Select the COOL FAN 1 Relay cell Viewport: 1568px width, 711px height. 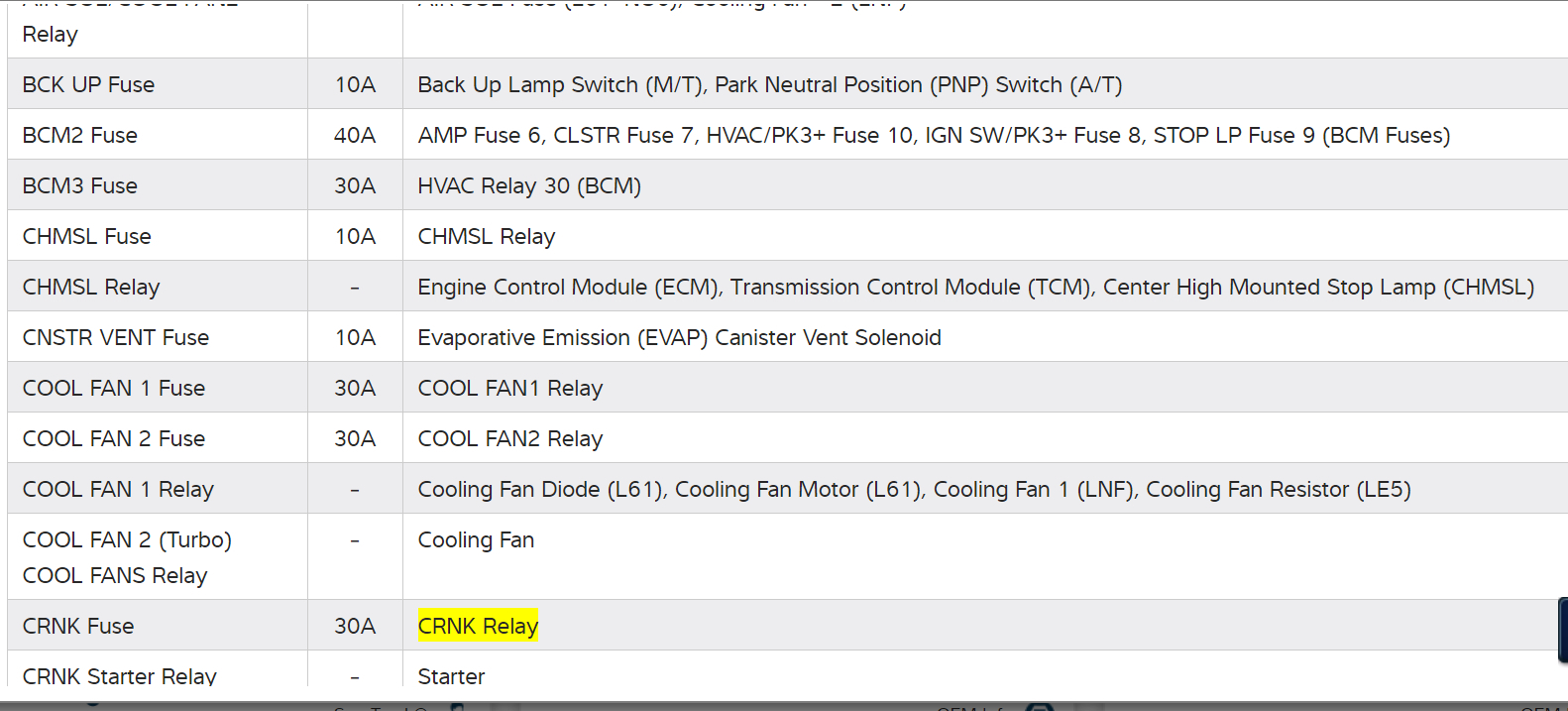[118, 489]
